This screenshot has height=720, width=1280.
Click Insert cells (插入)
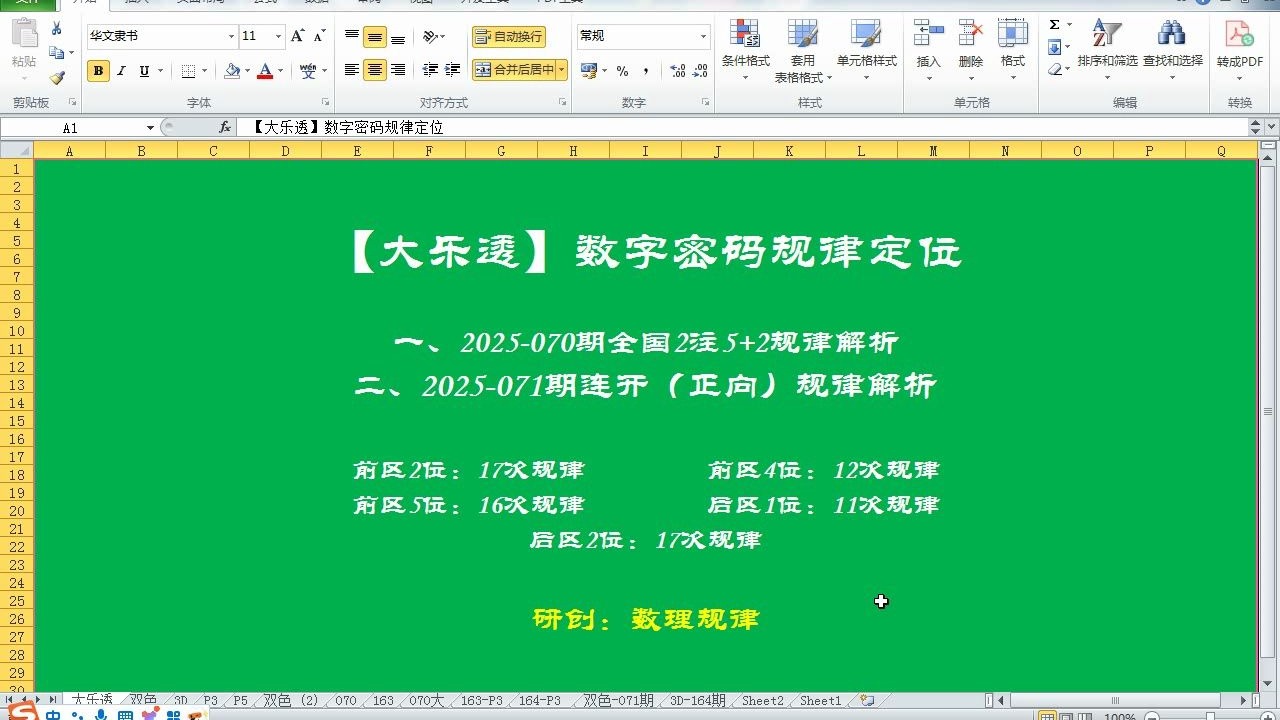click(929, 50)
